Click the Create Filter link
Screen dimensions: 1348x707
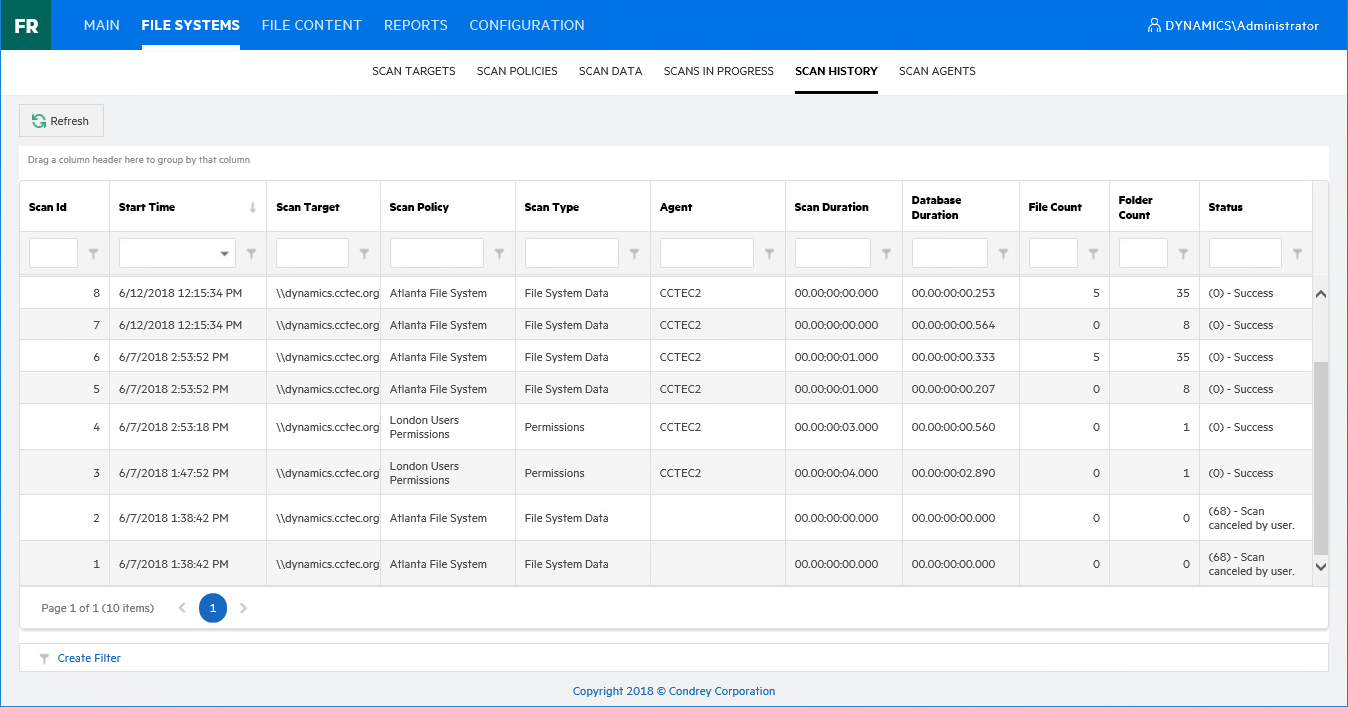tap(89, 658)
